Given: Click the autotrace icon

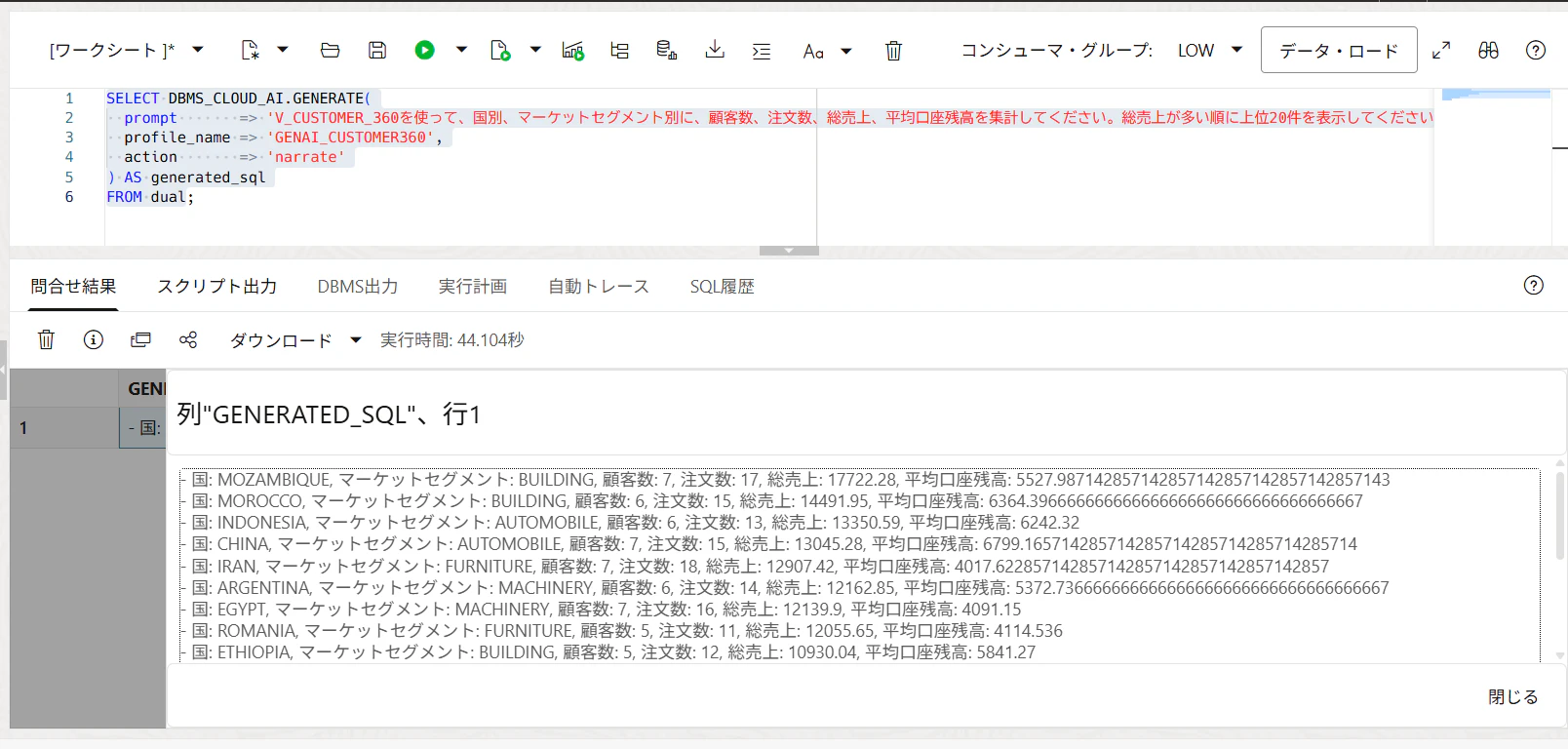Looking at the screenshot, I should pyautogui.click(x=620, y=50).
